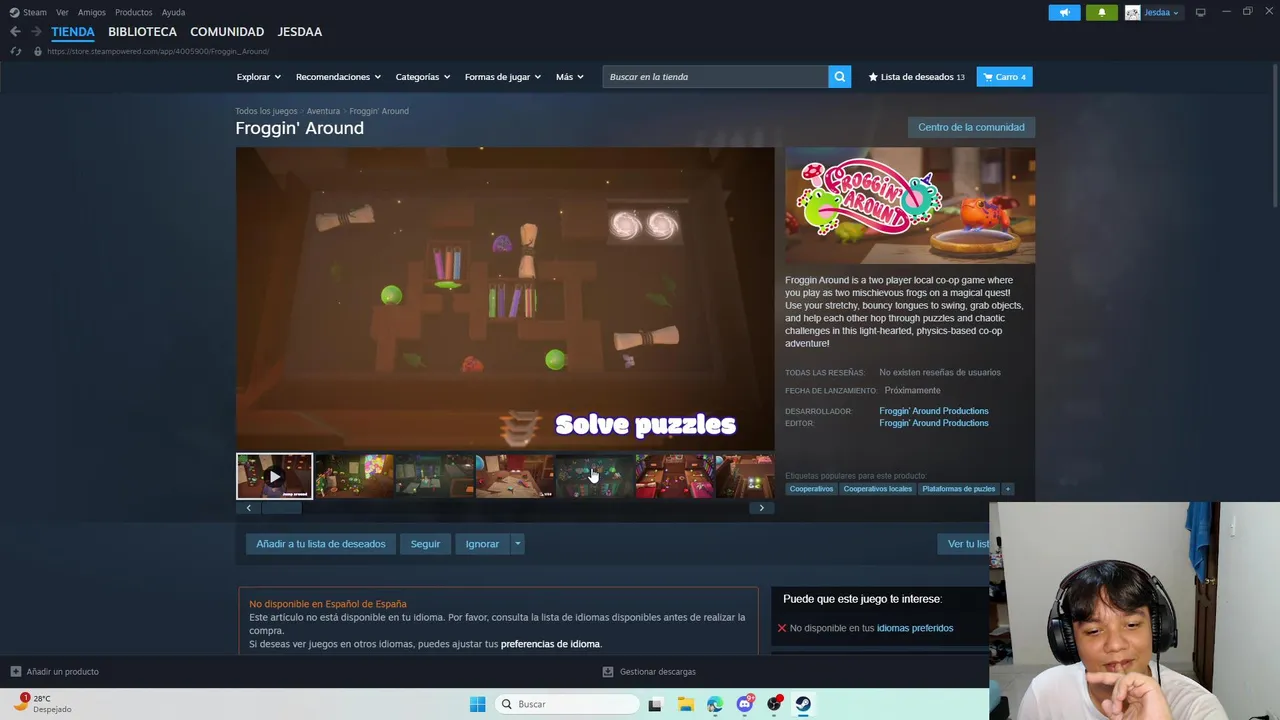Click the Ignorar button
Screen dimensions: 1280x720
(x=482, y=544)
